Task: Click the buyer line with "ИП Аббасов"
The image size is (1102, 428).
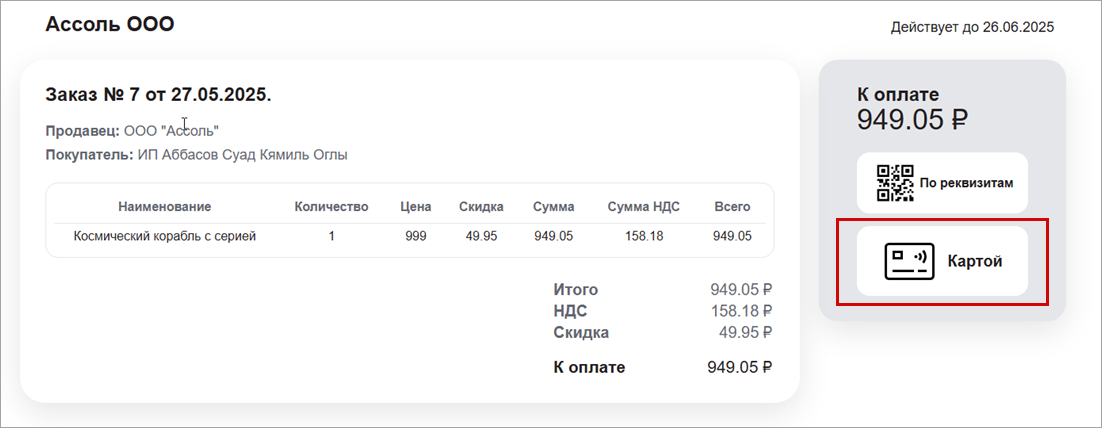Action: (196, 155)
